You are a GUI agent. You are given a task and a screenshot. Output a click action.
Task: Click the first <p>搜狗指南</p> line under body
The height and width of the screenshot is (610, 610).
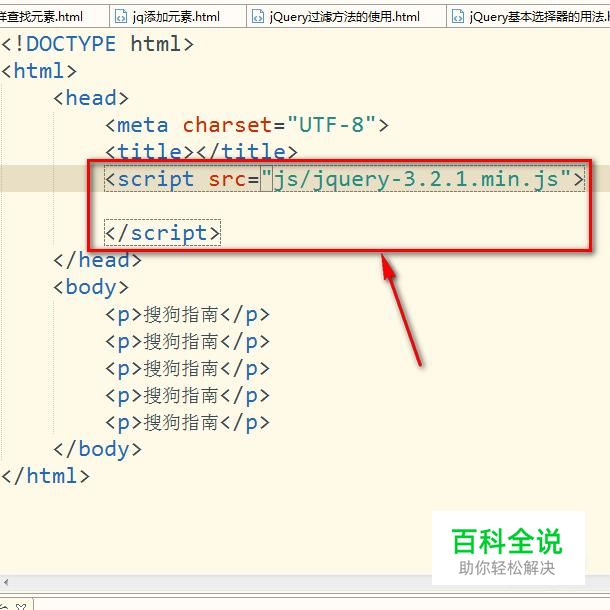pyautogui.click(x=187, y=315)
